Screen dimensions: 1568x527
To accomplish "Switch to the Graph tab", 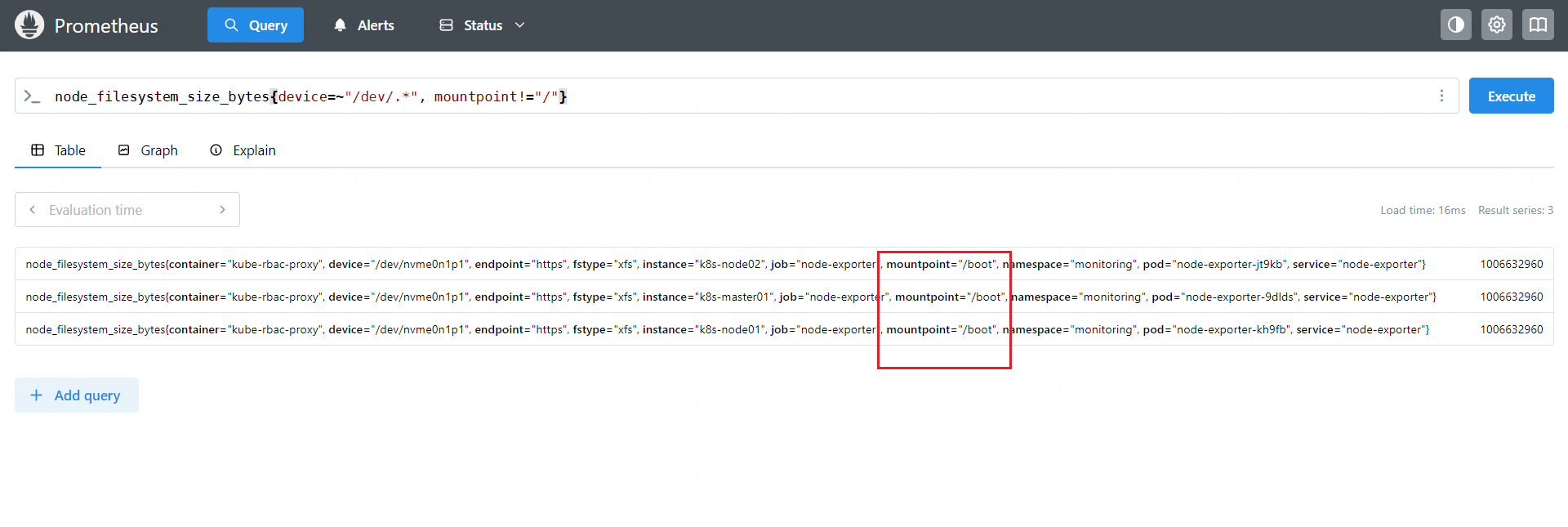I will (148, 150).
